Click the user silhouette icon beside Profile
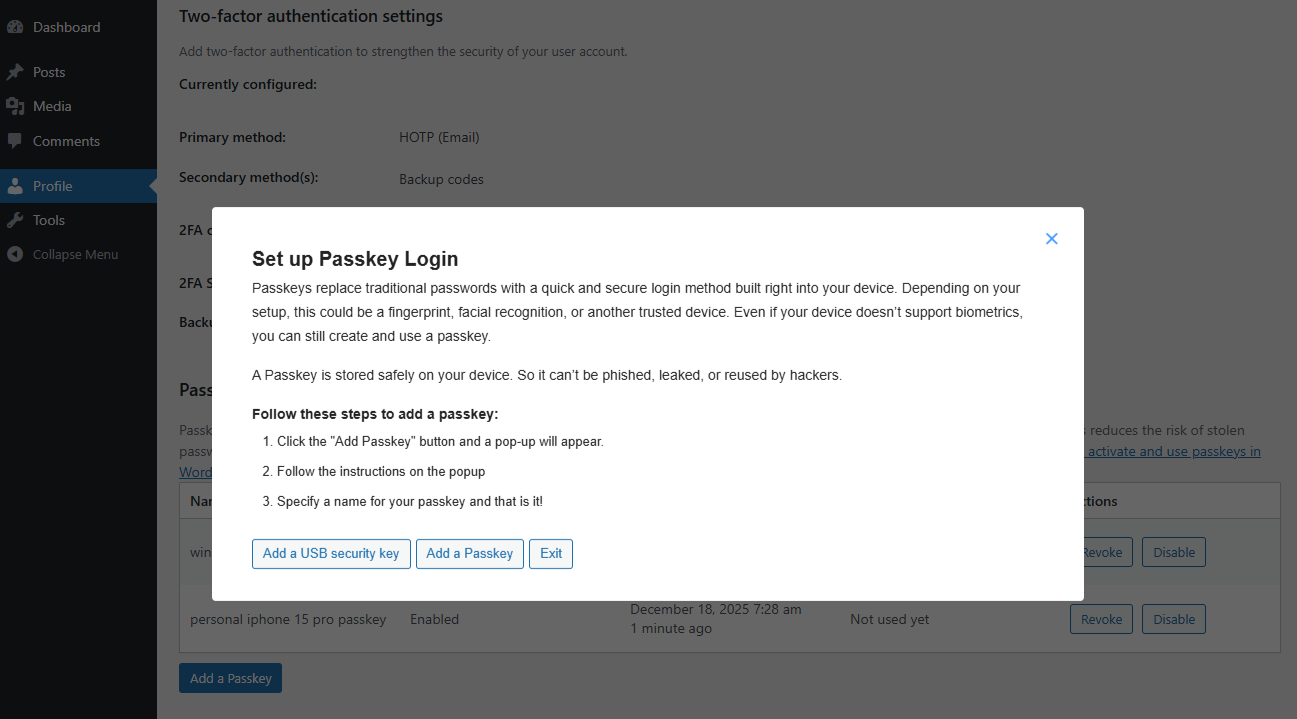The width and height of the screenshot is (1297, 719). point(15,186)
